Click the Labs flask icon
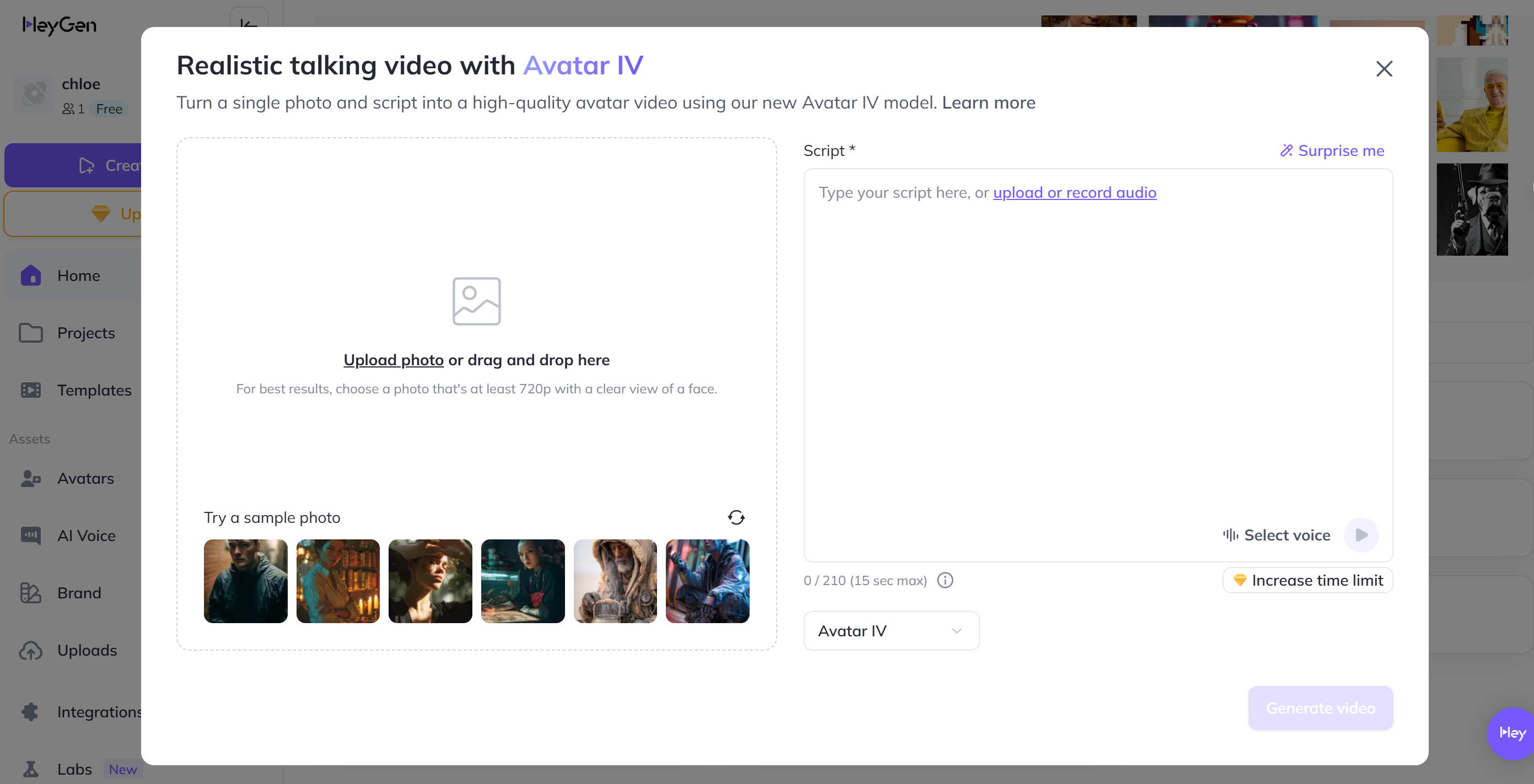The width and height of the screenshot is (1534, 784). coord(31,769)
